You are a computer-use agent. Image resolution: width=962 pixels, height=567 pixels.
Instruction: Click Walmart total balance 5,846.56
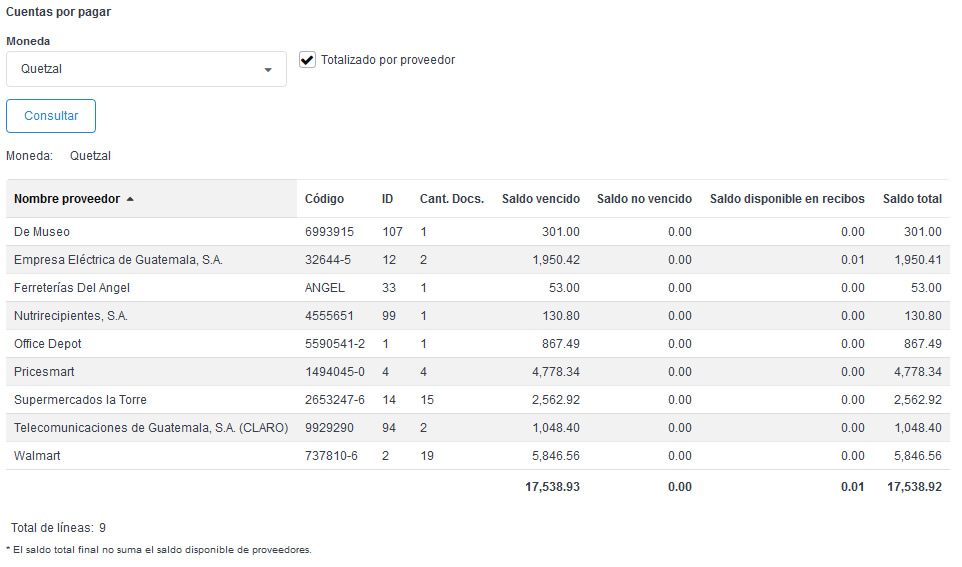point(915,456)
